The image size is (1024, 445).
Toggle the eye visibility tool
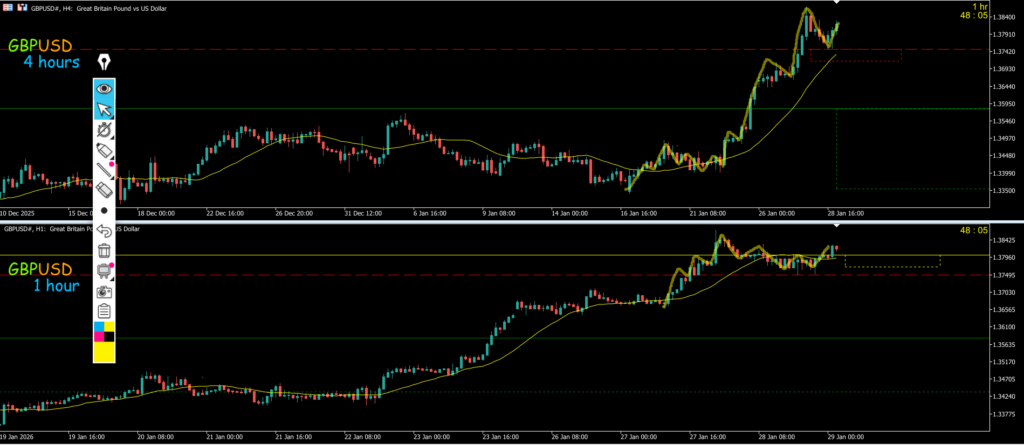click(104, 88)
